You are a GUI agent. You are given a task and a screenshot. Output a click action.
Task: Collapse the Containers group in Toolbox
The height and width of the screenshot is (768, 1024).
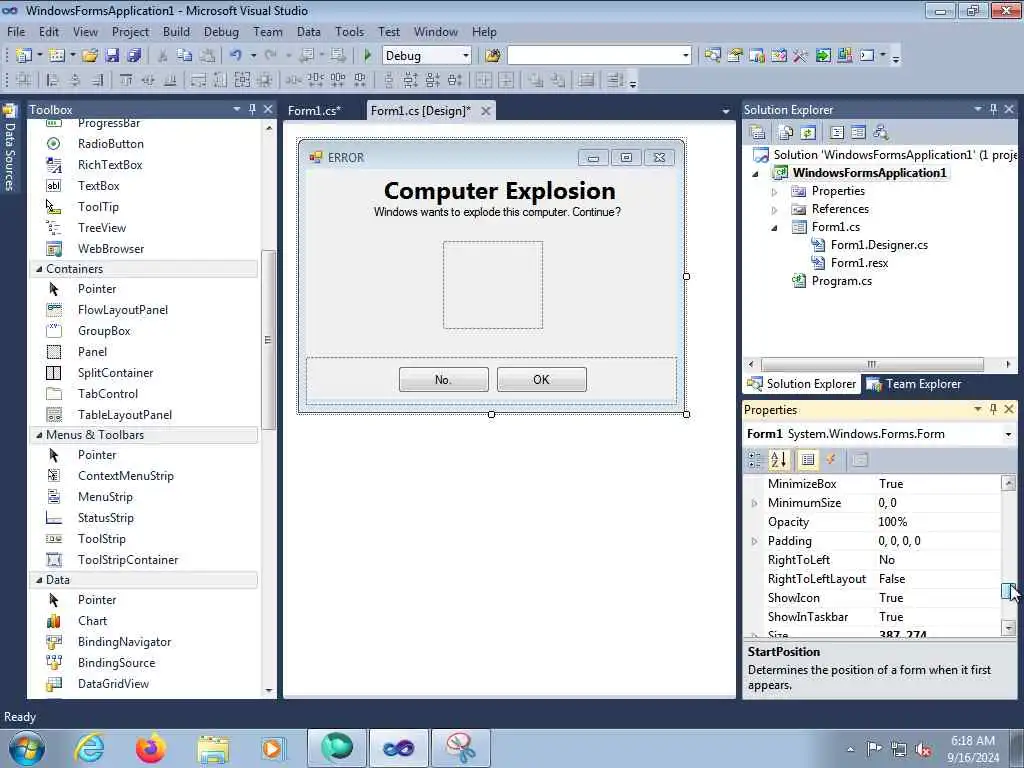click(39, 269)
